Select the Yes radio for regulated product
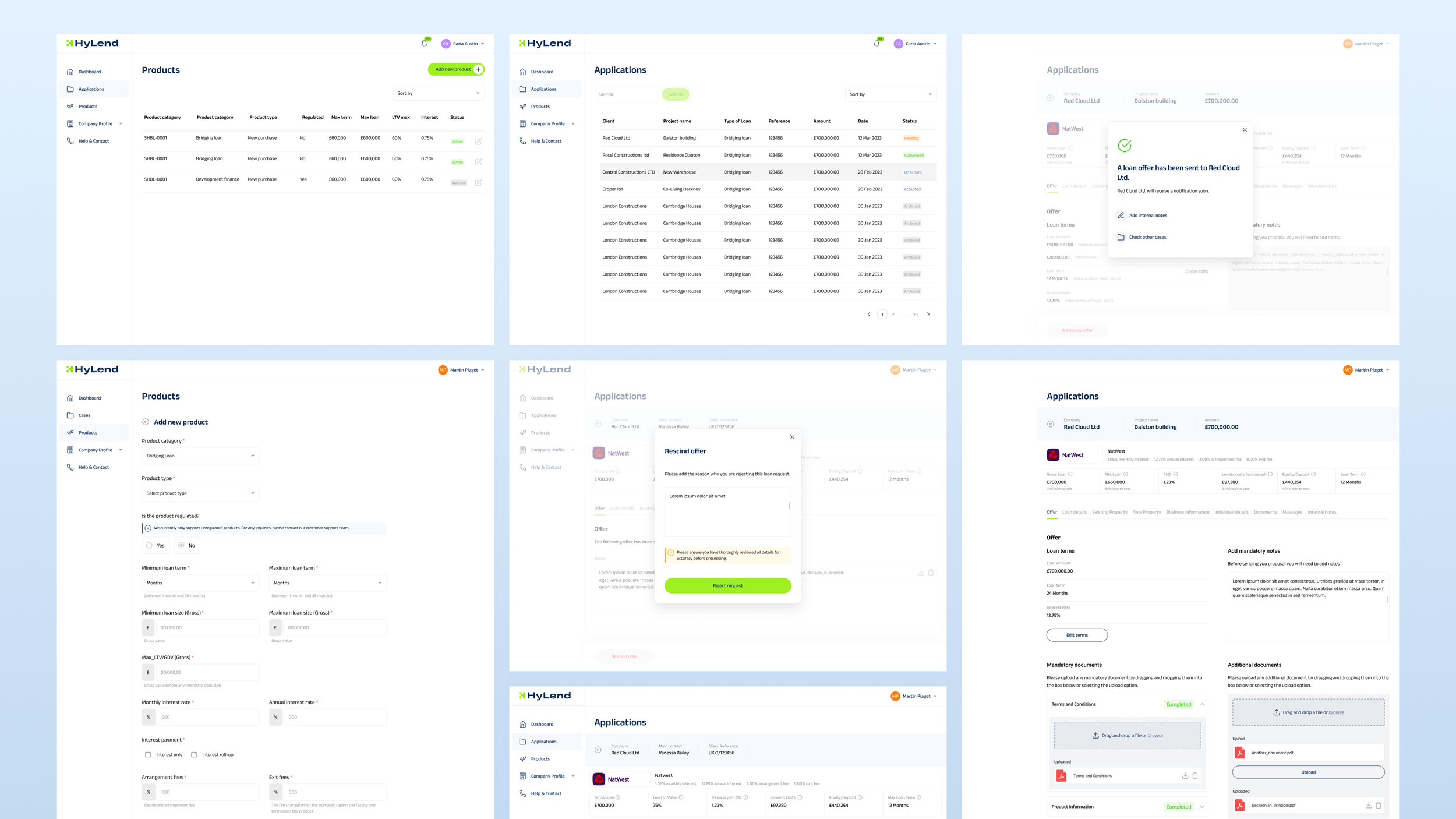Image resolution: width=1456 pixels, height=819 pixels. pyautogui.click(x=150, y=546)
